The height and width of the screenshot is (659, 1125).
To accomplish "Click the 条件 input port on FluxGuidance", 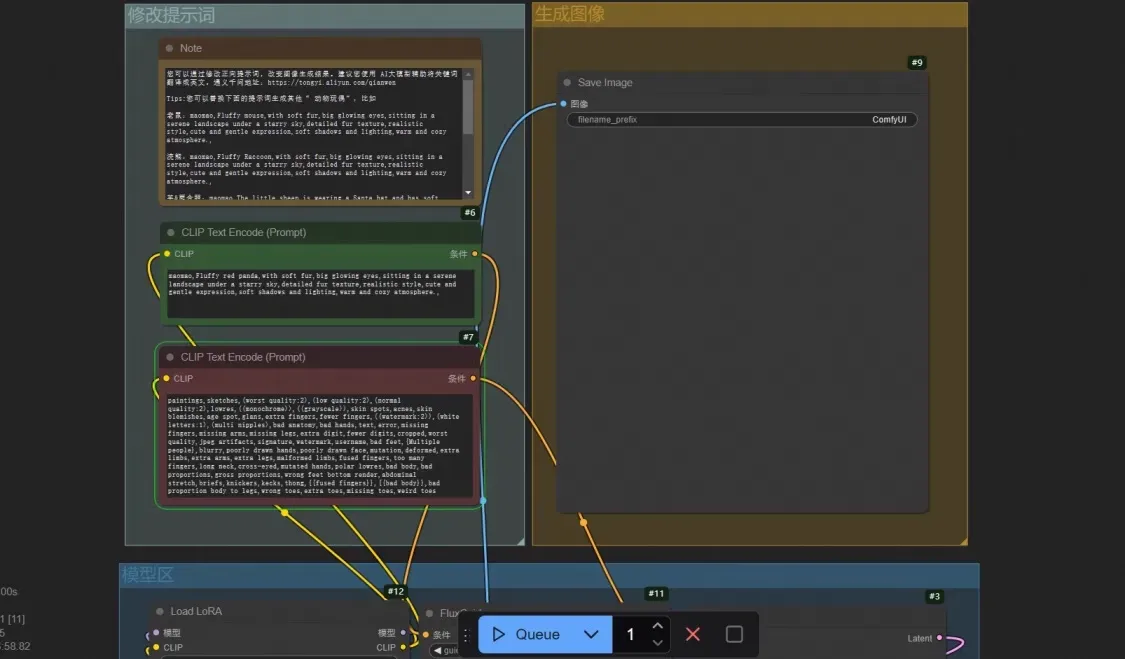I will [426, 635].
